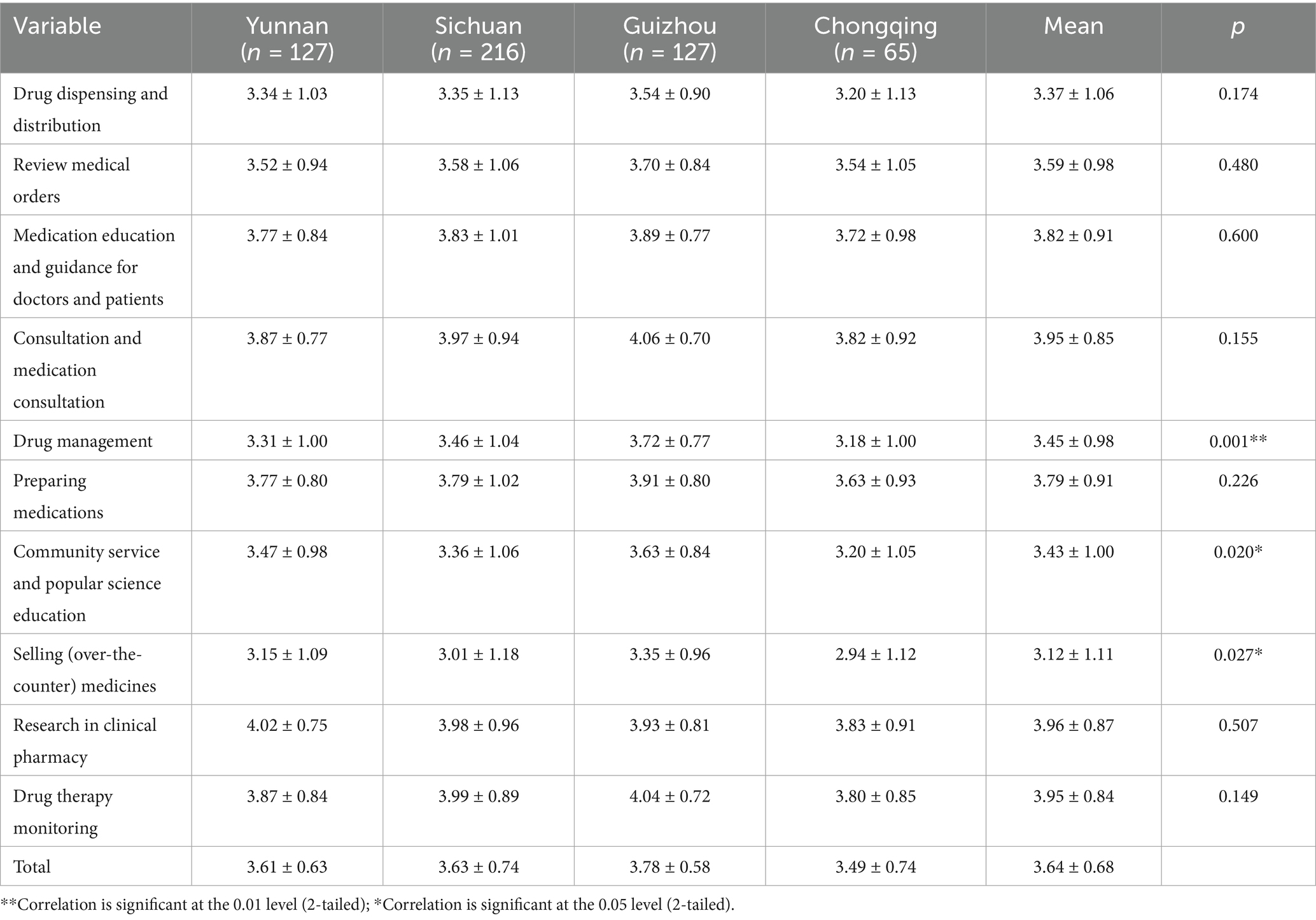Click the Chongqing (n = 65) header
The width and height of the screenshot is (1316, 920).
click(875, 38)
